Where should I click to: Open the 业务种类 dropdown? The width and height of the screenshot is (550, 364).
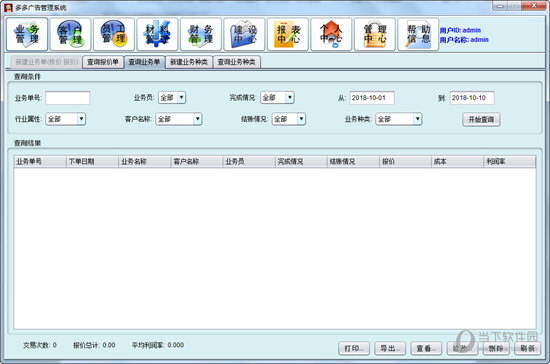(399, 119)
